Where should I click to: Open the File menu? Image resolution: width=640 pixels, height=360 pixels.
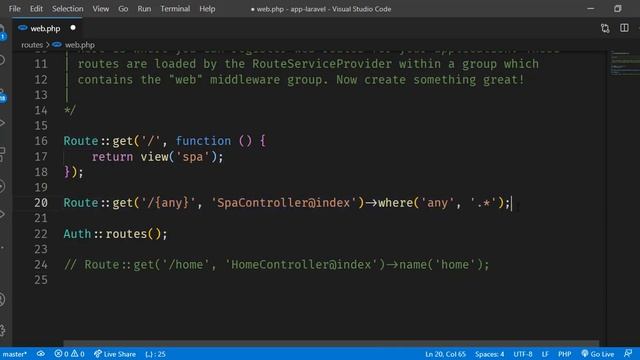click(14, 9)
